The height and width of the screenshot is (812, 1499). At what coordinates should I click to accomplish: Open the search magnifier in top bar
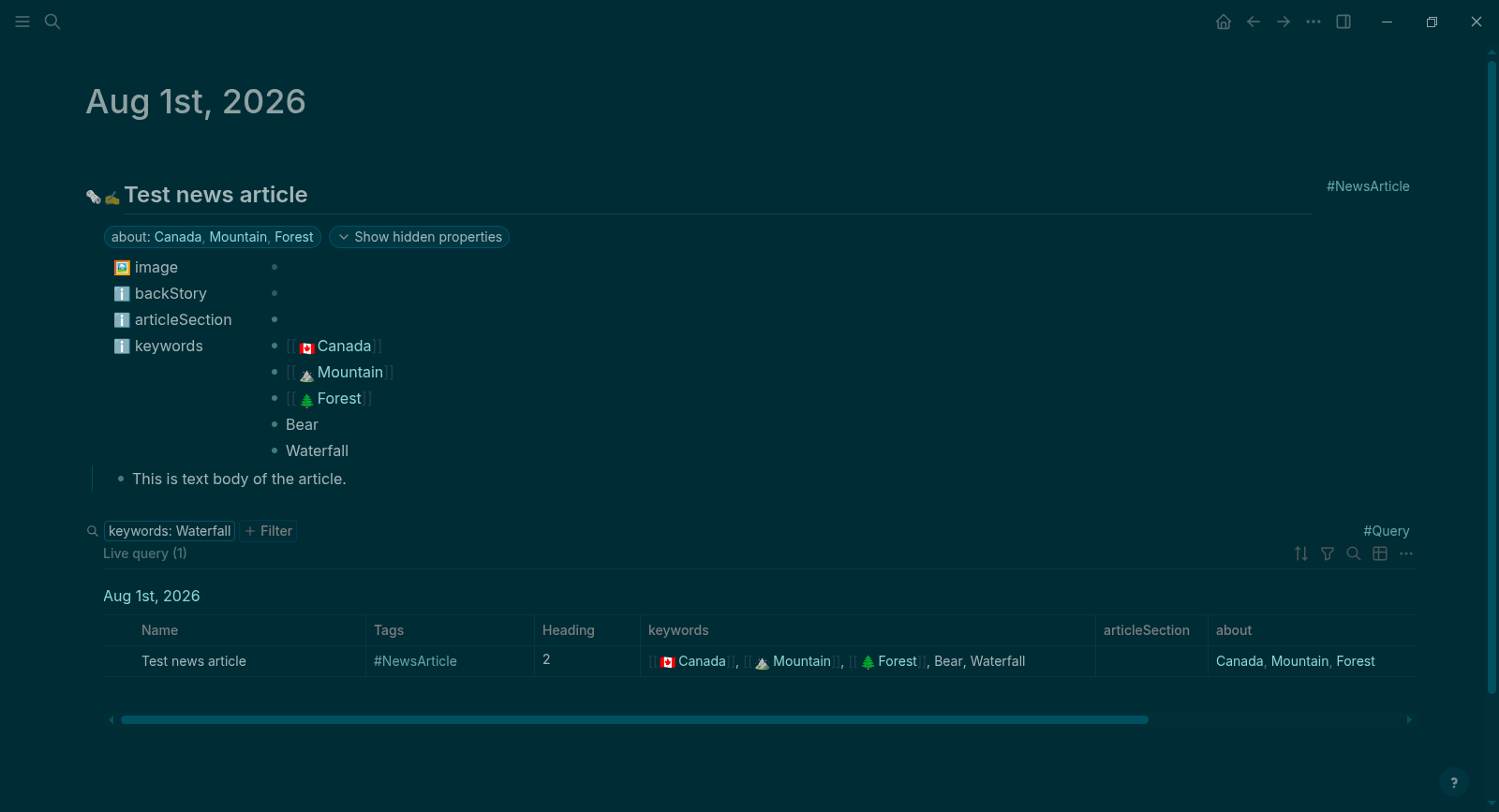coord(52,22)
